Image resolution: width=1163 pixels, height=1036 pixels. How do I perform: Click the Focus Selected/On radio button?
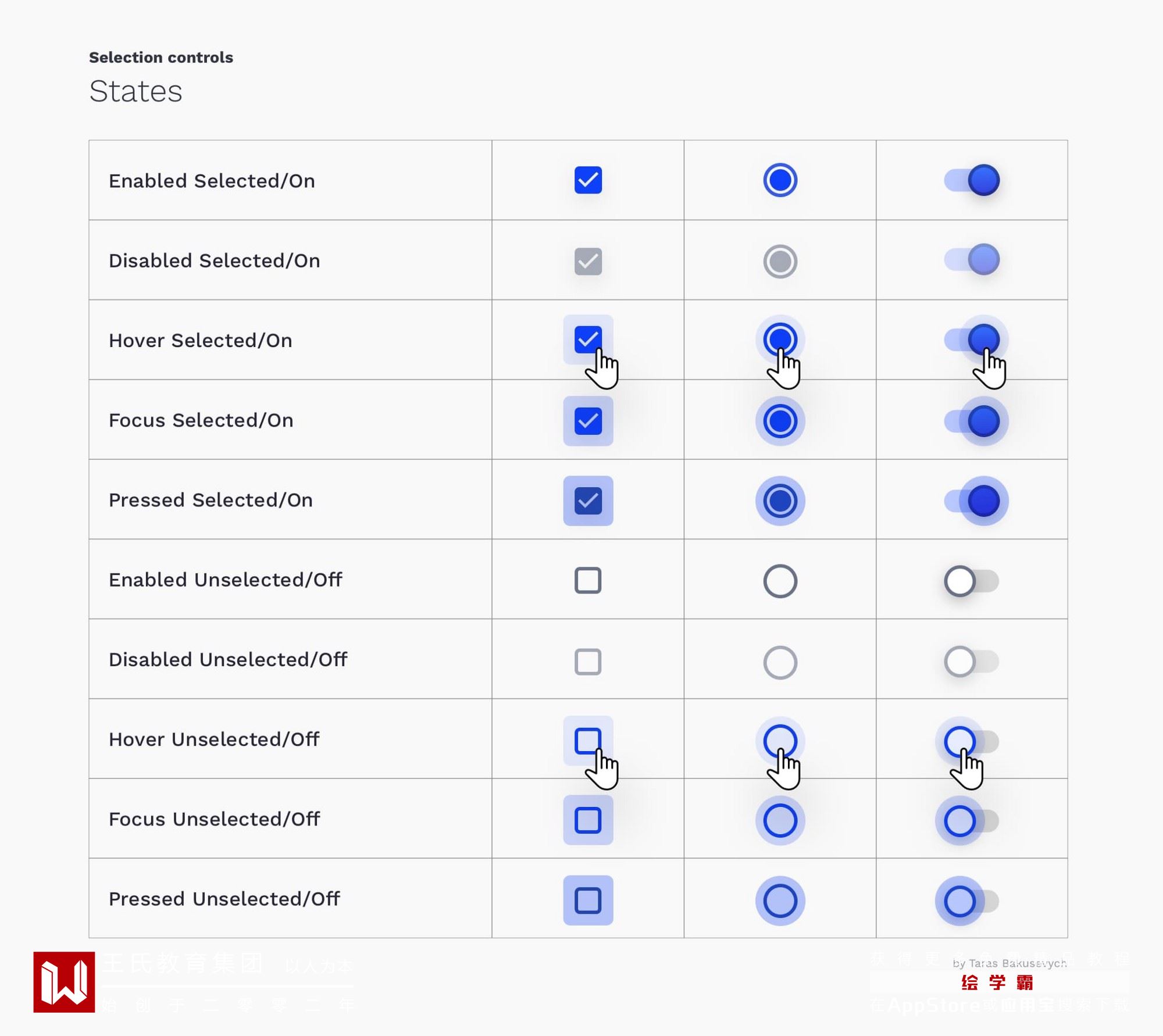coord(780,421)
